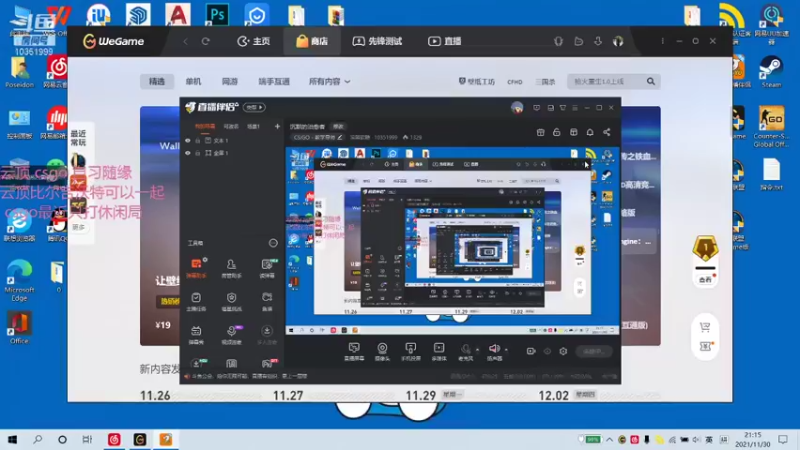Select the 单机 store category
800x450 pixels.
pos(193,82)
